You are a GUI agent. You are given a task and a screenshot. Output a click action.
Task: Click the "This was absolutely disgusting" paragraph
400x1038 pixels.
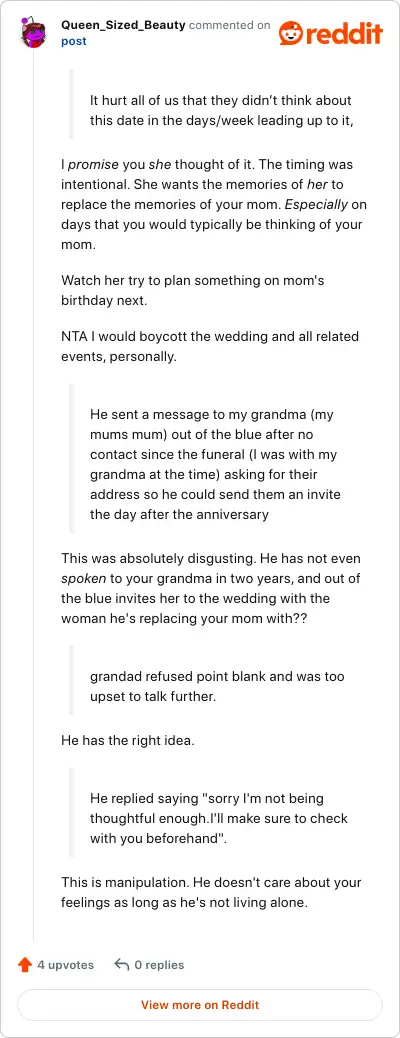211,589
